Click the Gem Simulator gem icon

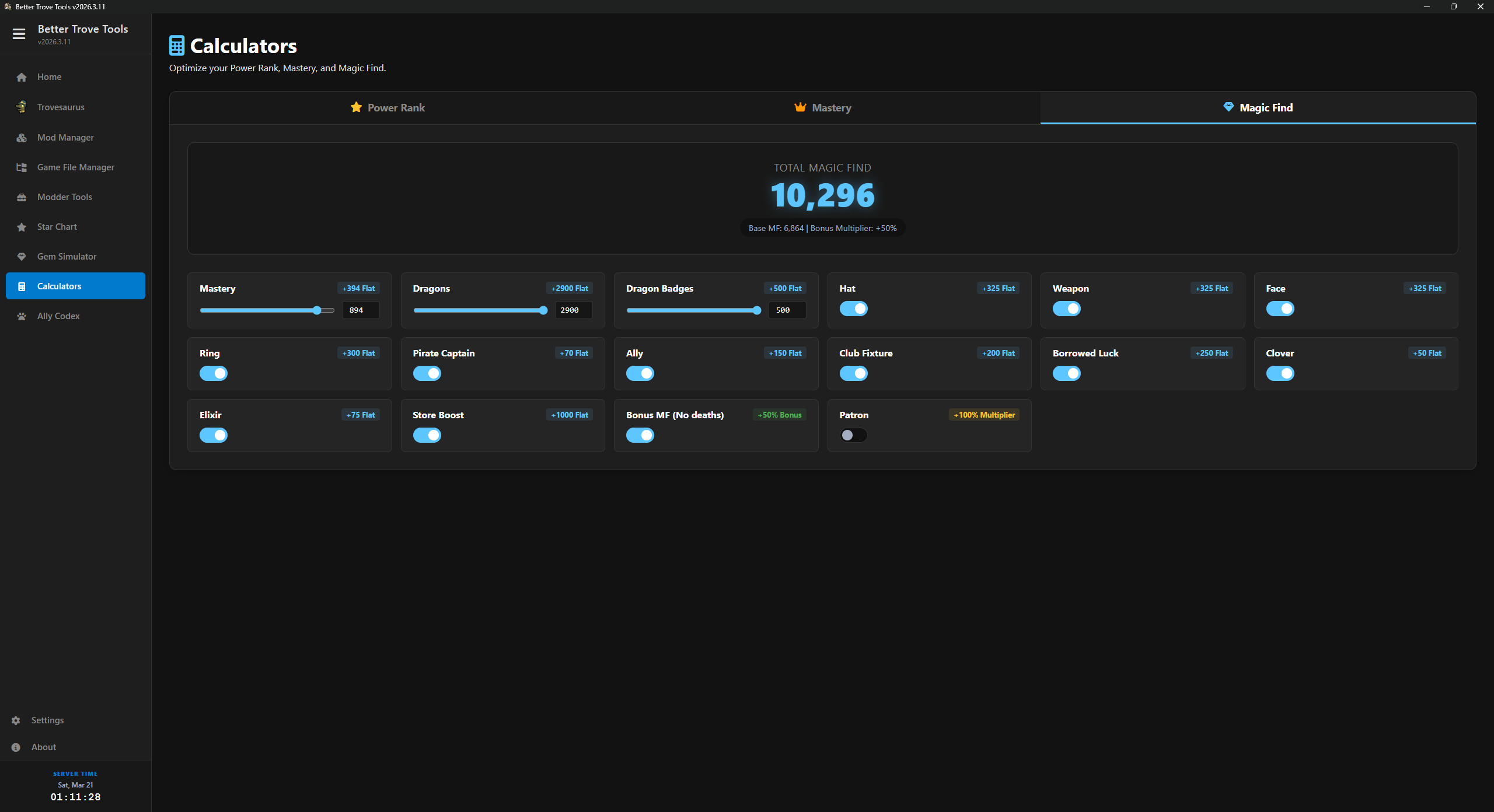(22, 257)
